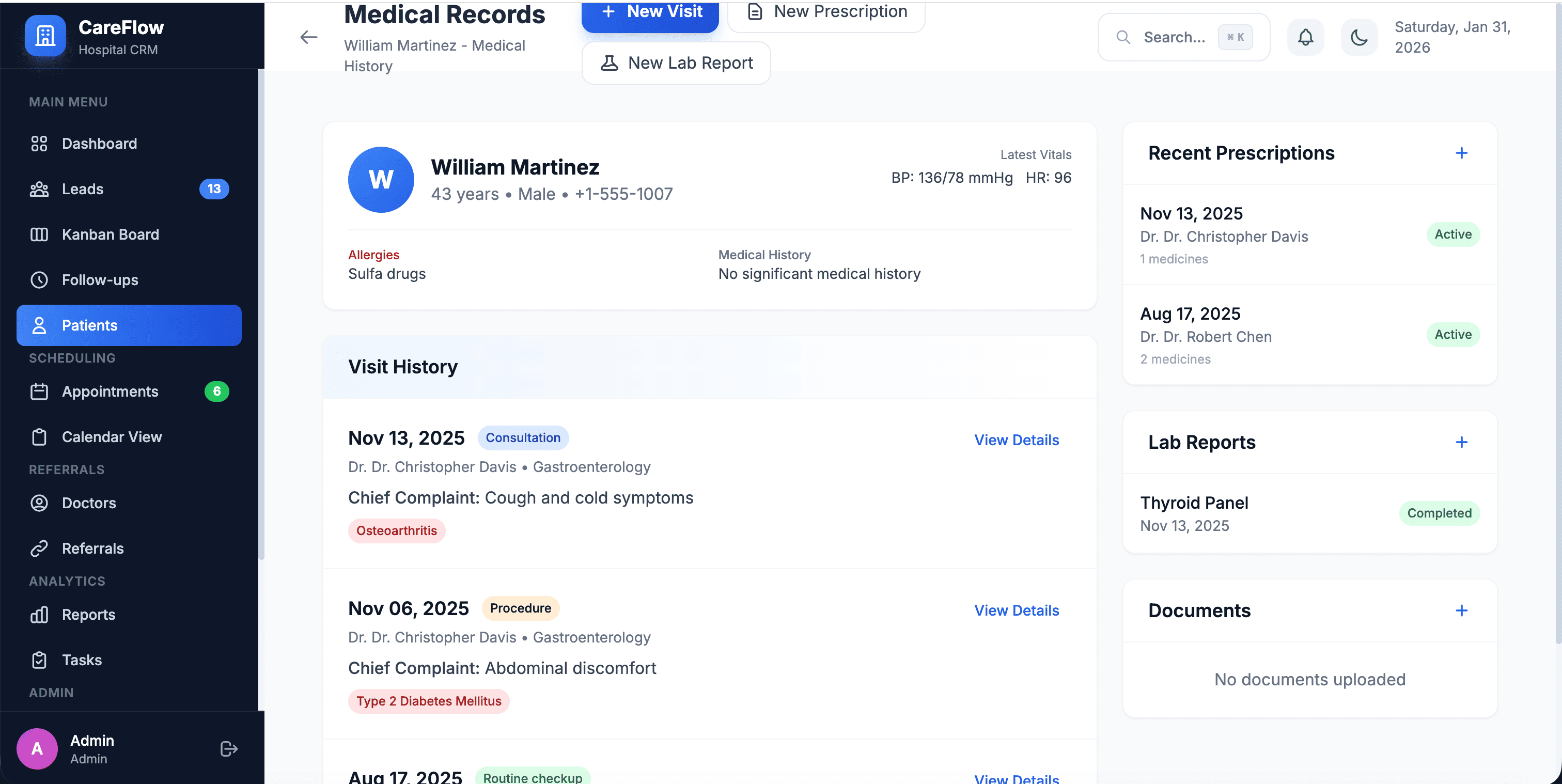Click the William Martinez avatar circle

pyautogui.click(x=381, y=180)
